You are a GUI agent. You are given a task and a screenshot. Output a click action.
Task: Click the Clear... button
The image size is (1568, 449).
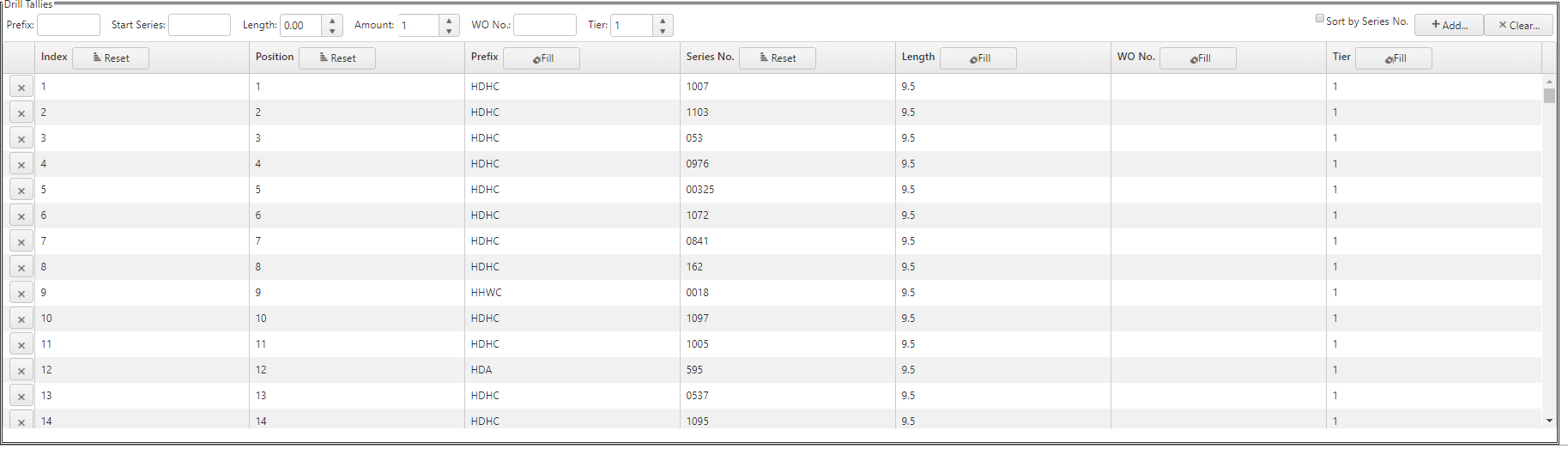point(1518,25)
